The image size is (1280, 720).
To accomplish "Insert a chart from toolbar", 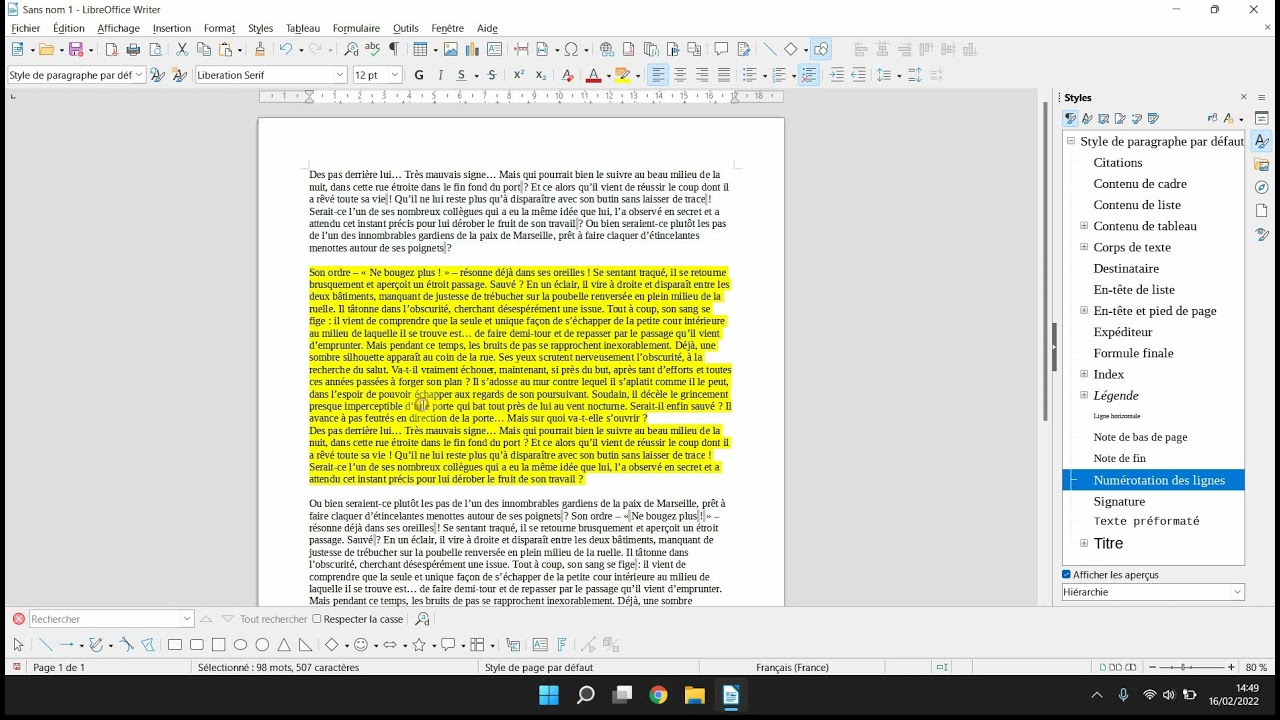I will pos(472,49).
